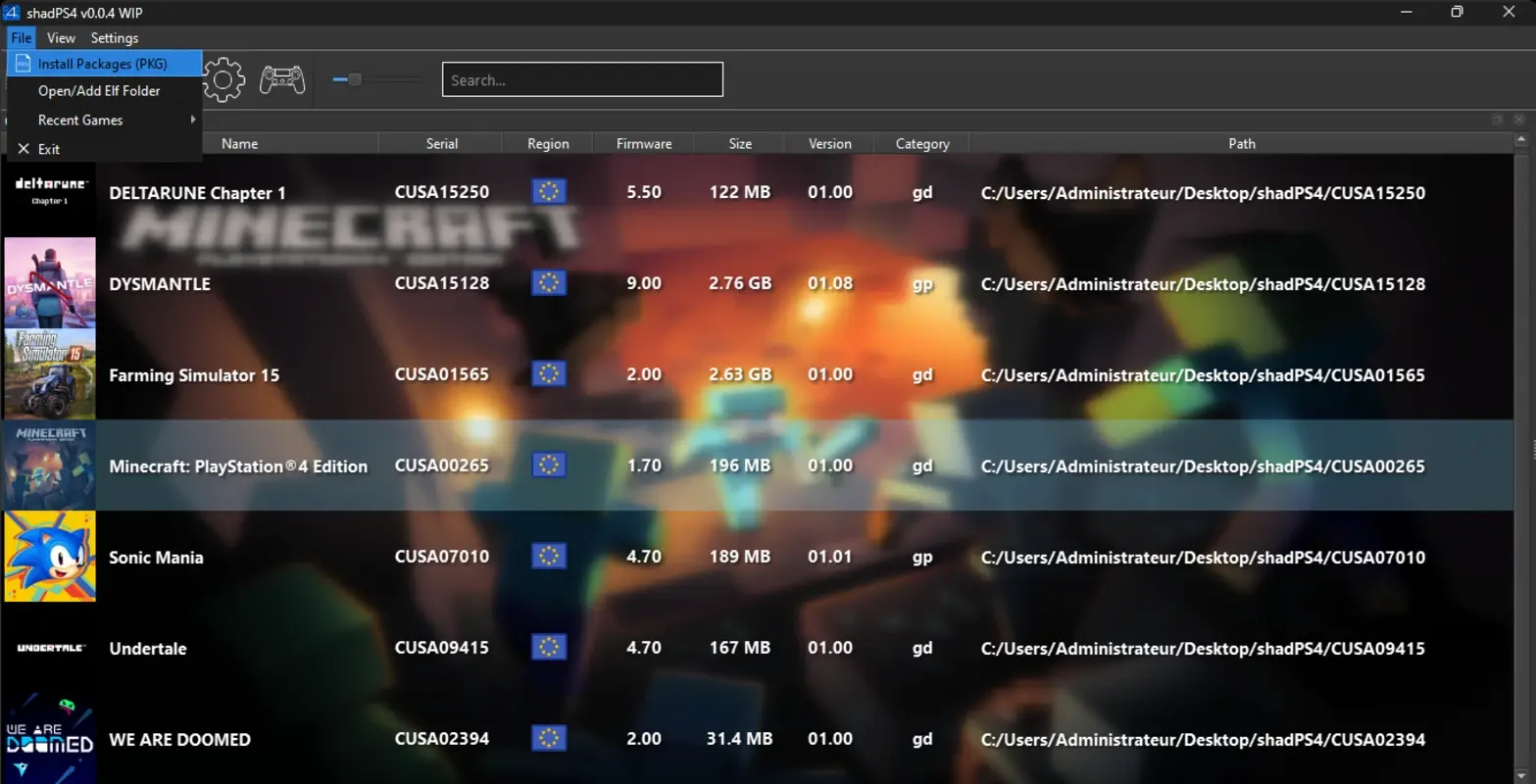Click the X icon next to Exit

point(24,148)
